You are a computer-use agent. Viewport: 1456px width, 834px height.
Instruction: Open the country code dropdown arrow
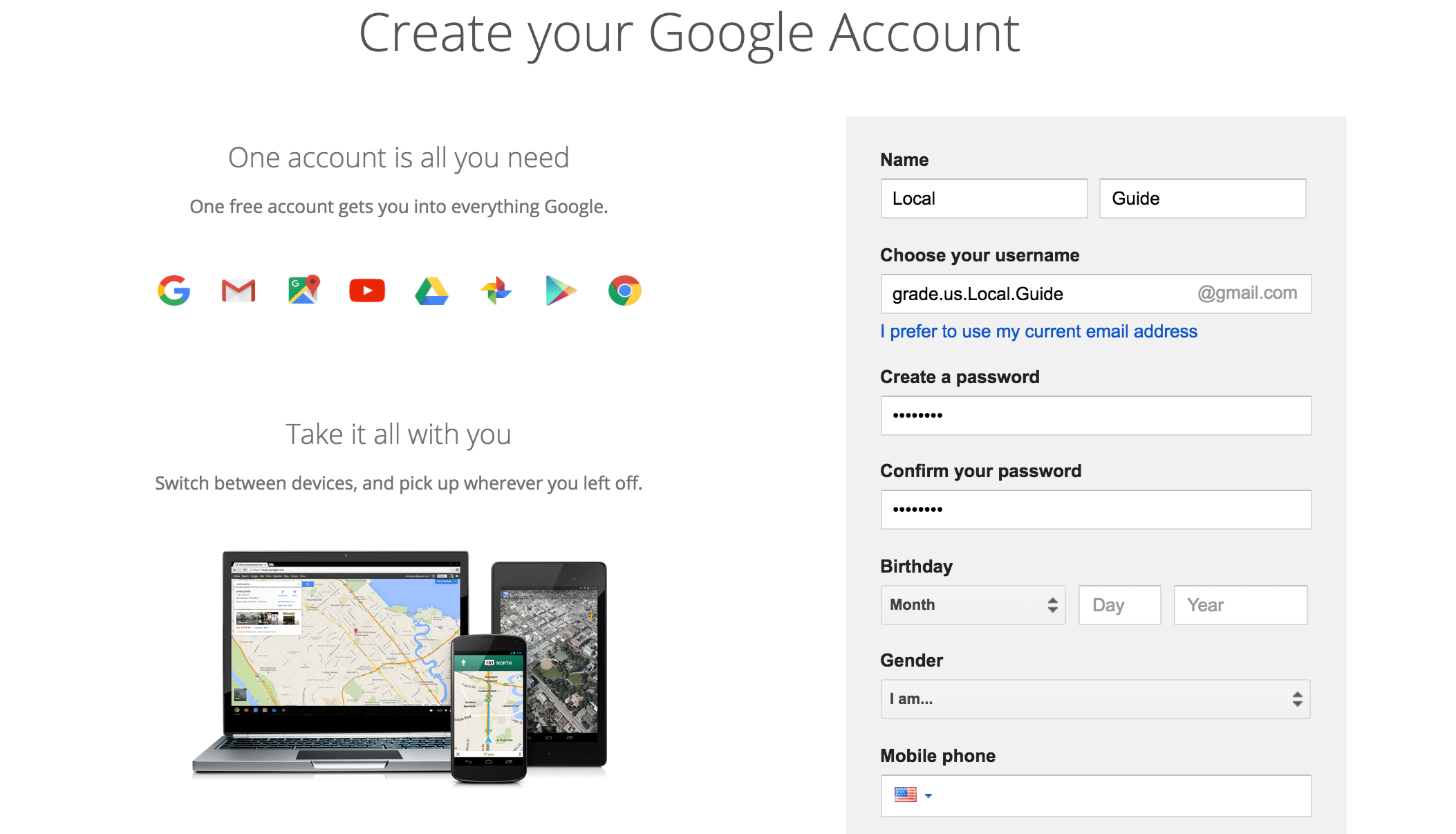(928, 796)
